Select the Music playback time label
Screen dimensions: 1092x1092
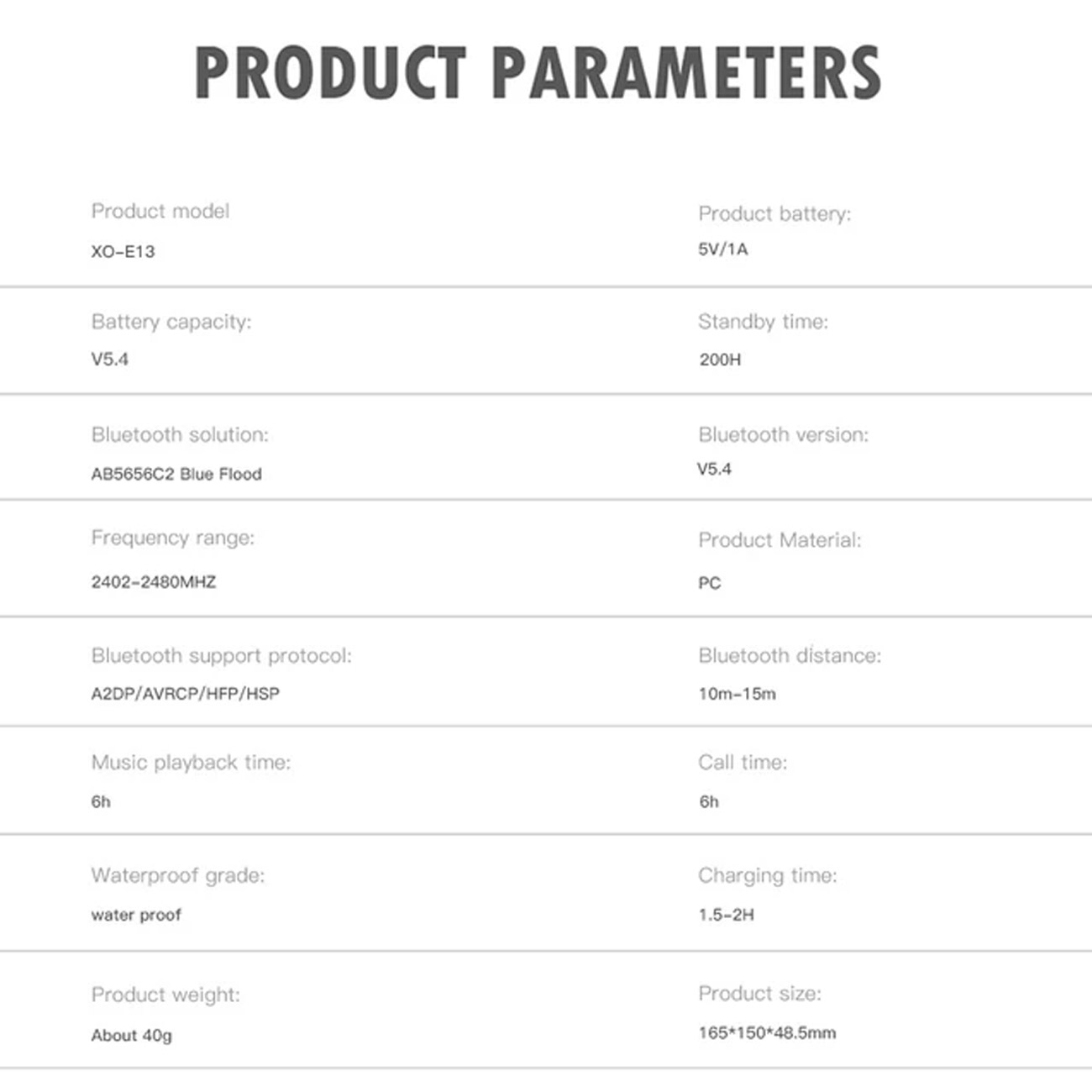[x=191, y=763]
